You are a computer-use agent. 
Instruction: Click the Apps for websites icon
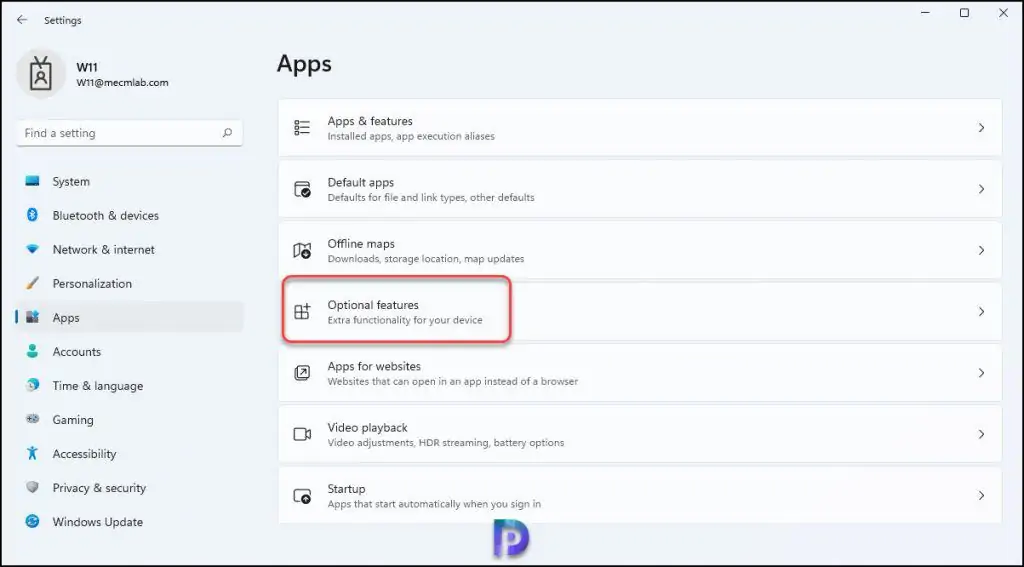tap(302, 373)
